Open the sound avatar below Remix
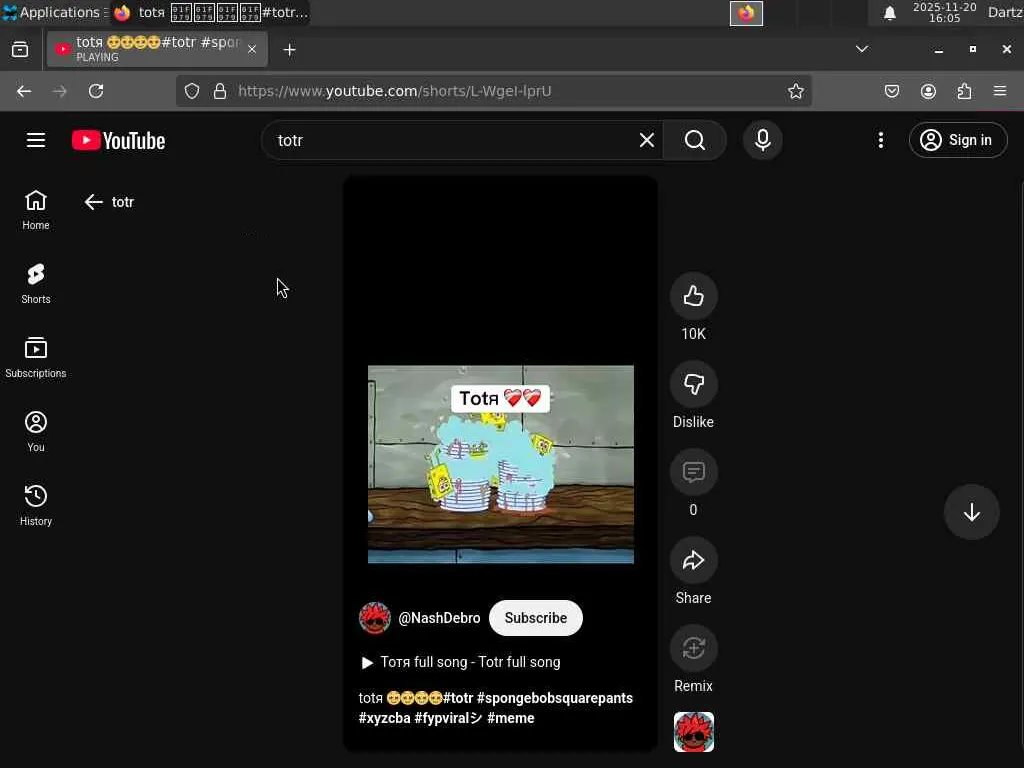 694,732
